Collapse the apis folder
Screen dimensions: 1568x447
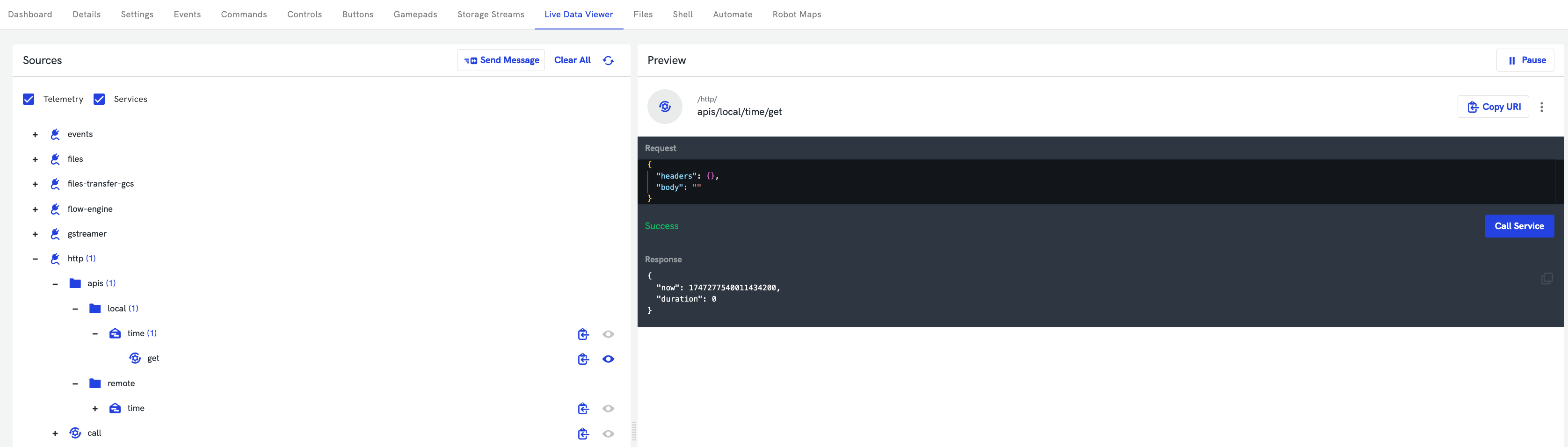[55, 284]
